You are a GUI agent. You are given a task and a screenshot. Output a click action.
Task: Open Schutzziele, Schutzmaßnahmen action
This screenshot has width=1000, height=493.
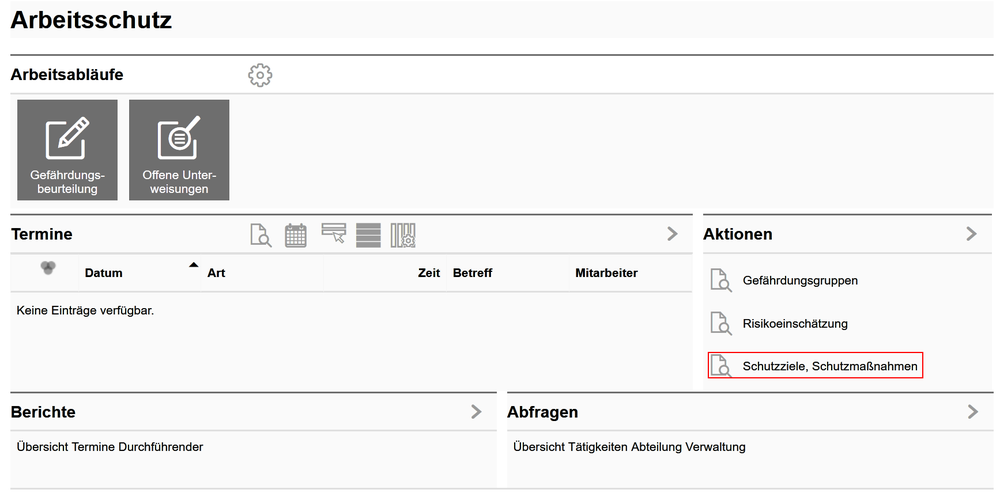(x=830, y=367)
